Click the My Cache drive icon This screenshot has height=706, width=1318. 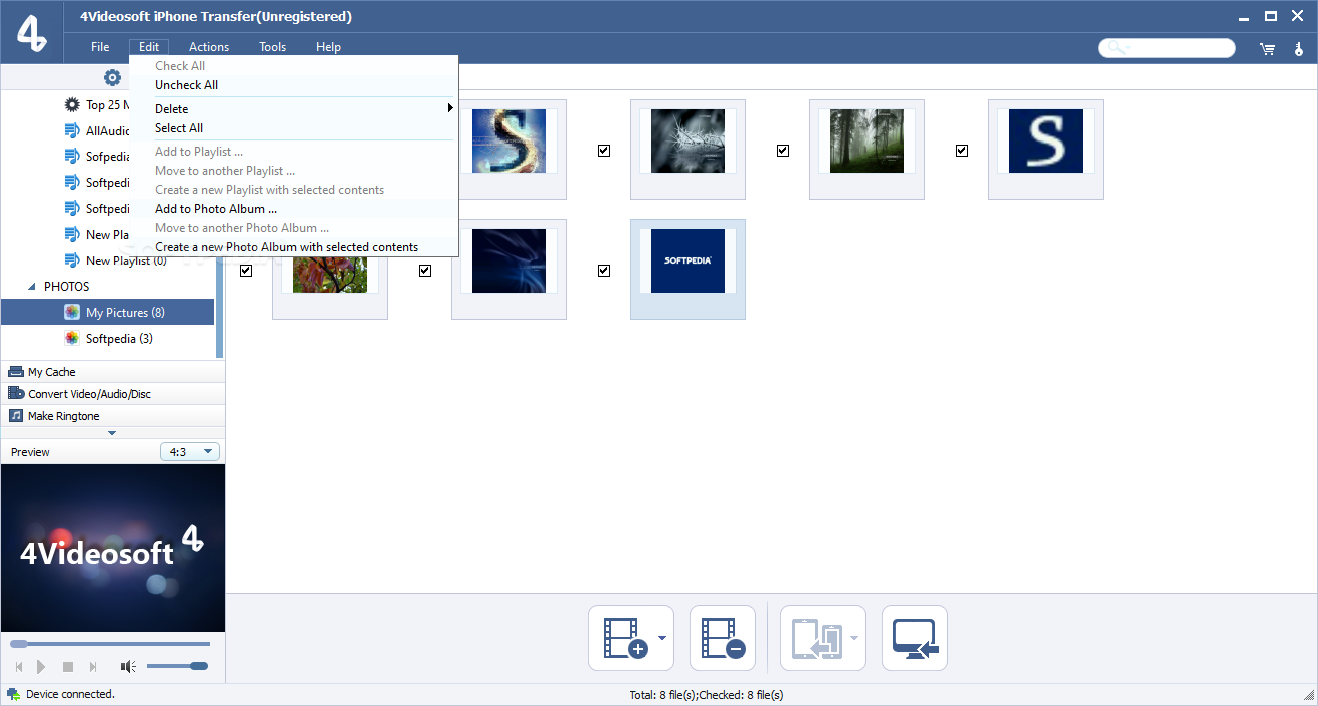16,372
